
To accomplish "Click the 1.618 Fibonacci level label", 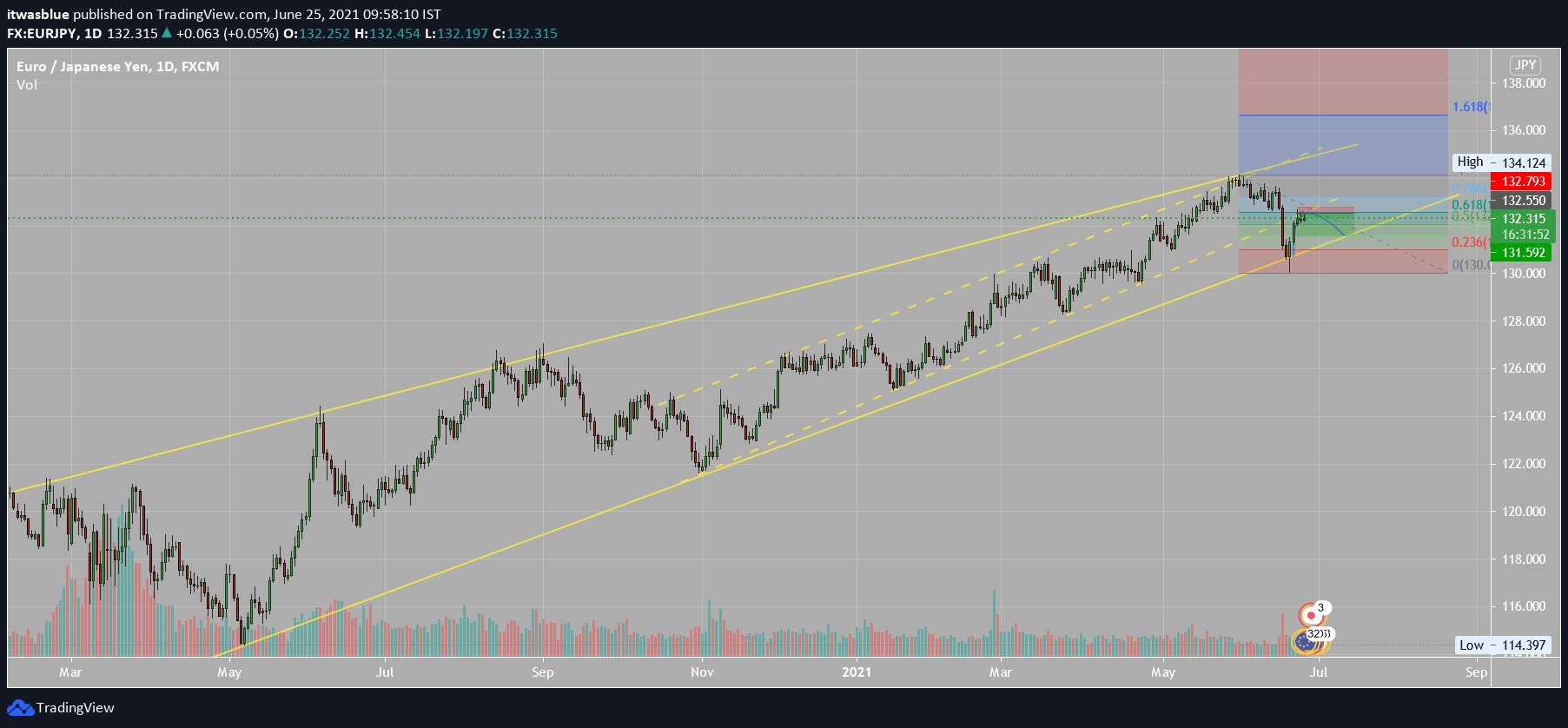I will 1470,107.
